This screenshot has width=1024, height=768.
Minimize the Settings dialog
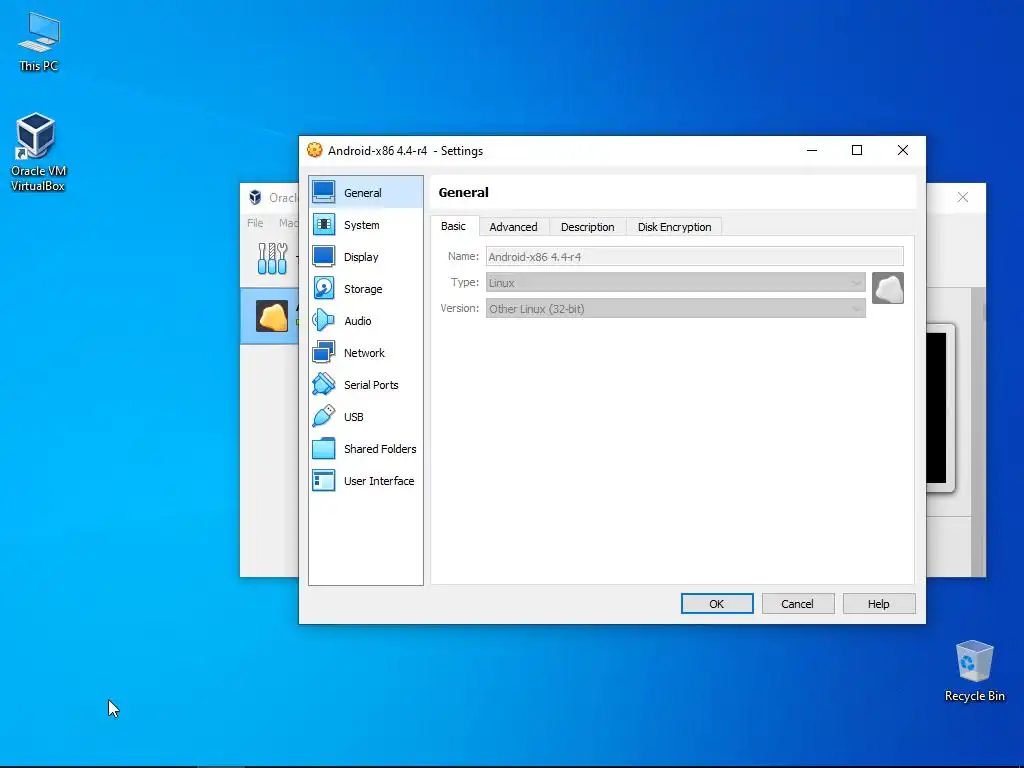(x=812, y=150)
